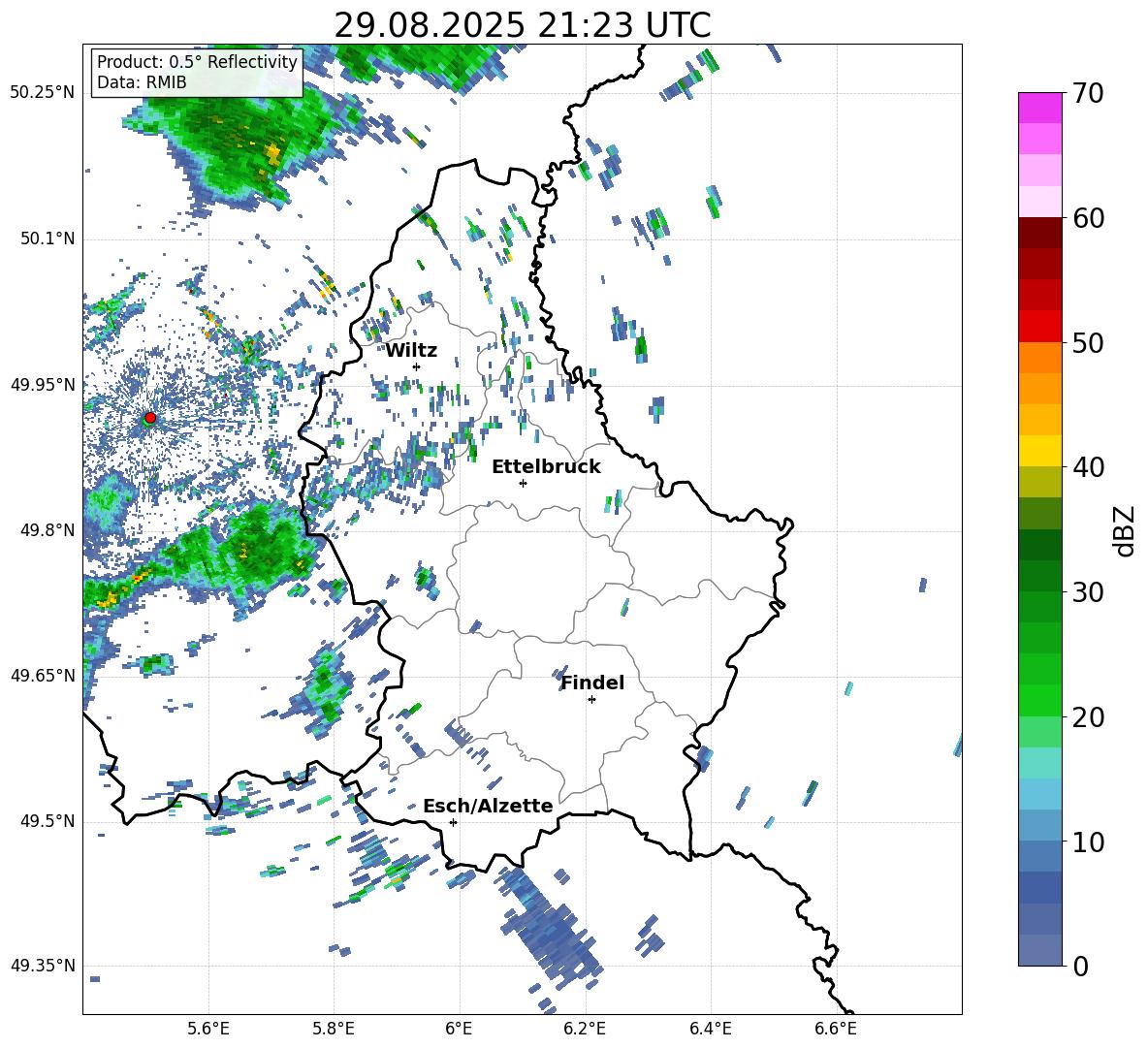
Task: Click the colorbar tick label 50
Action: pos(1088,343)
